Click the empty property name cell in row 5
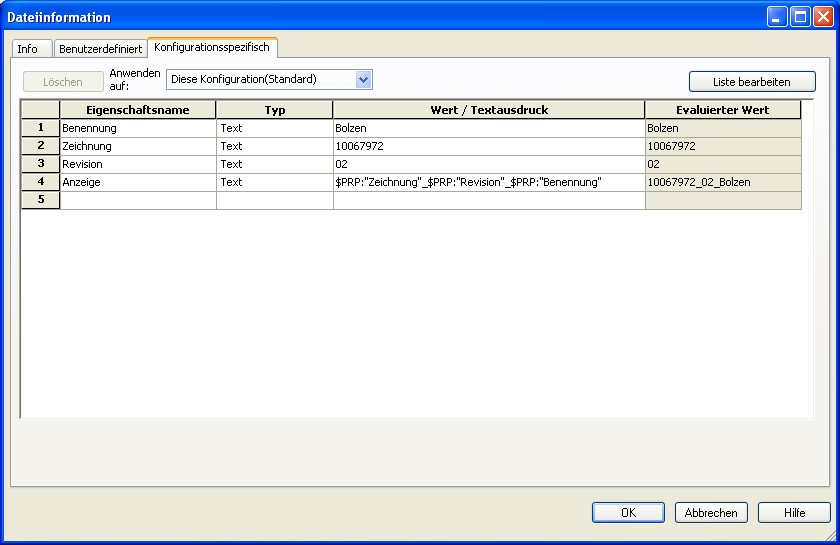The width and height of the screenshot is (840, 545). pos(138,200)
